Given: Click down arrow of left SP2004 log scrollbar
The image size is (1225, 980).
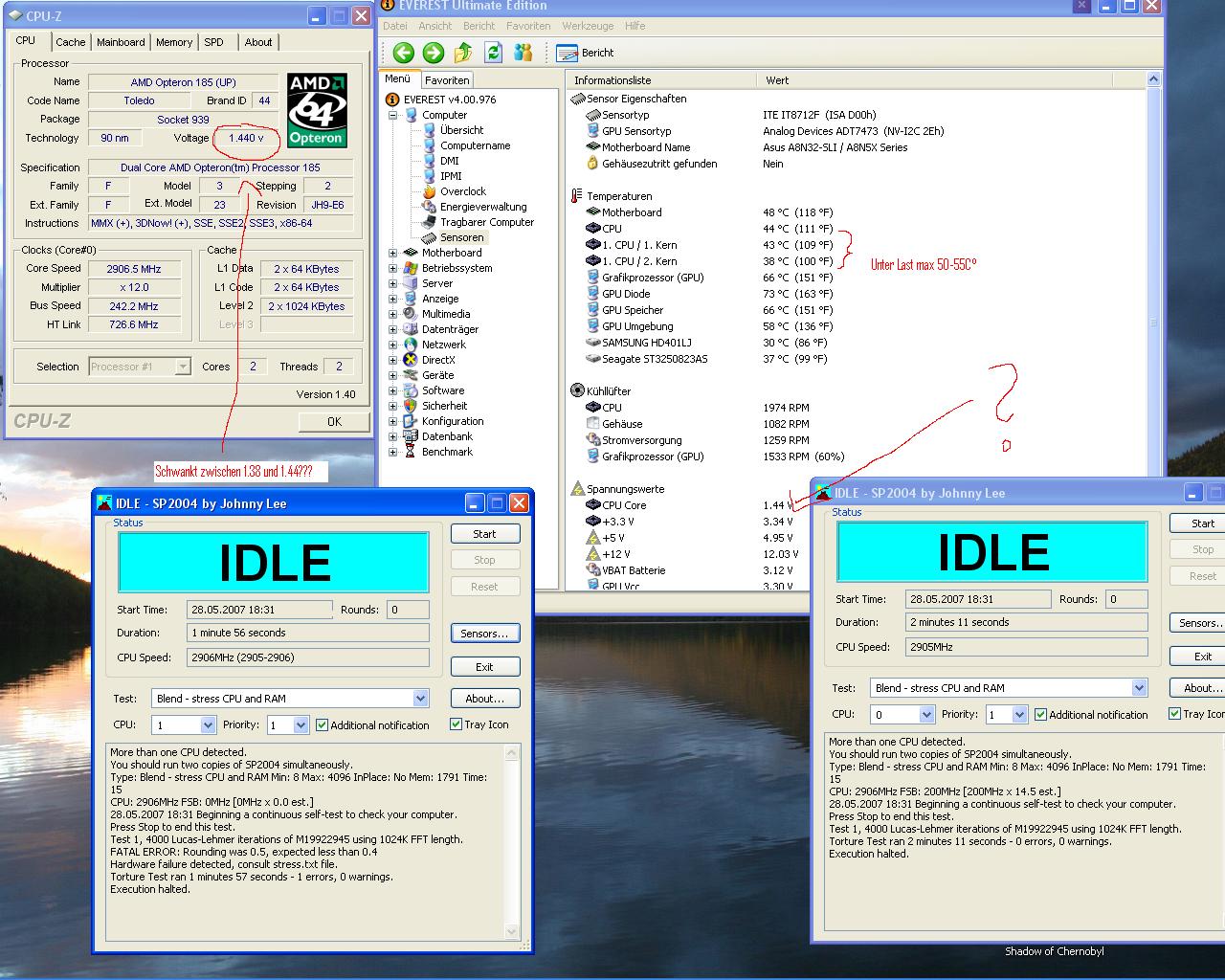Looking at the screenshot, I should (512, 931).
